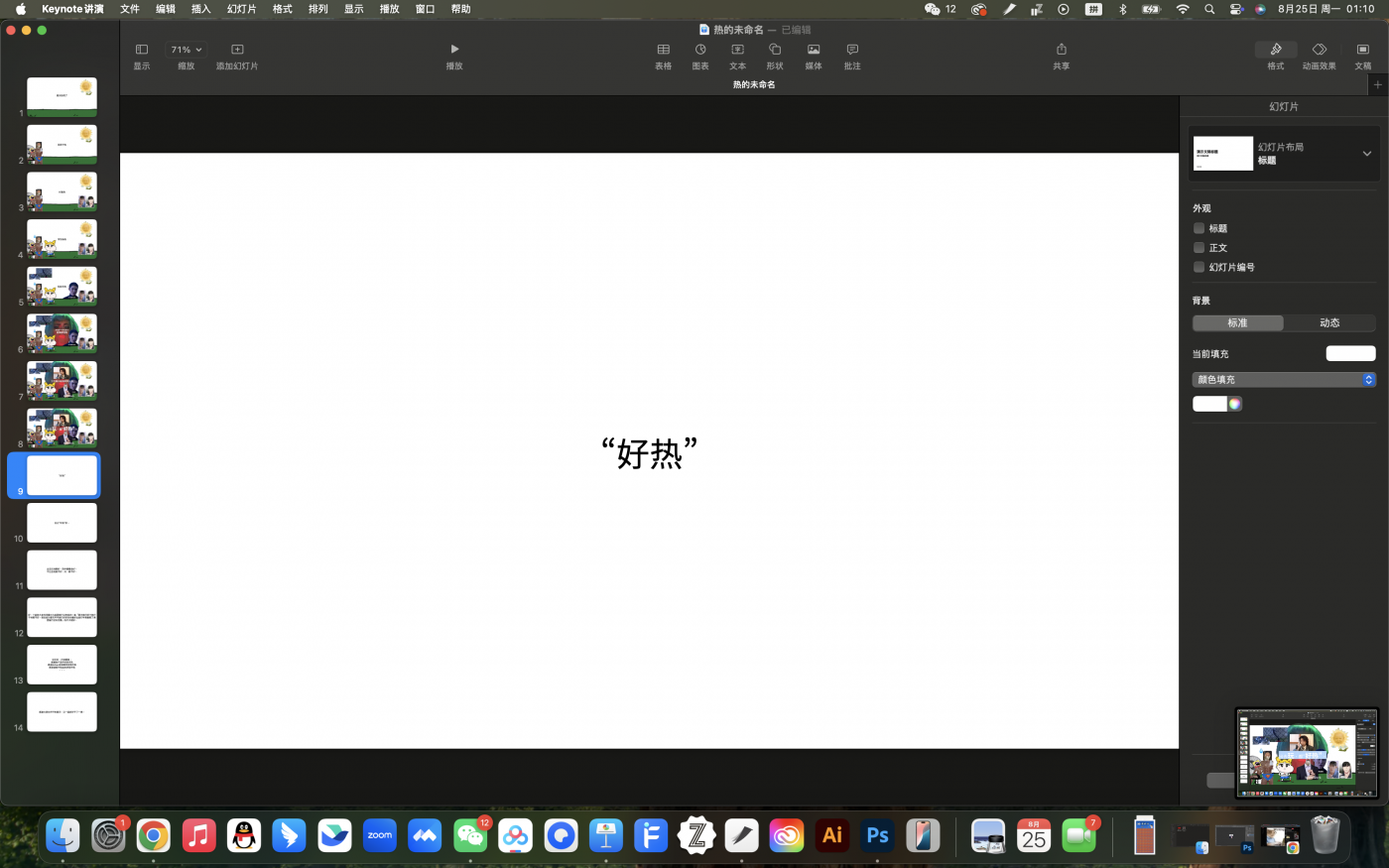
Task: Start the slideshow with 播放 button
Action: click(454, 50)
